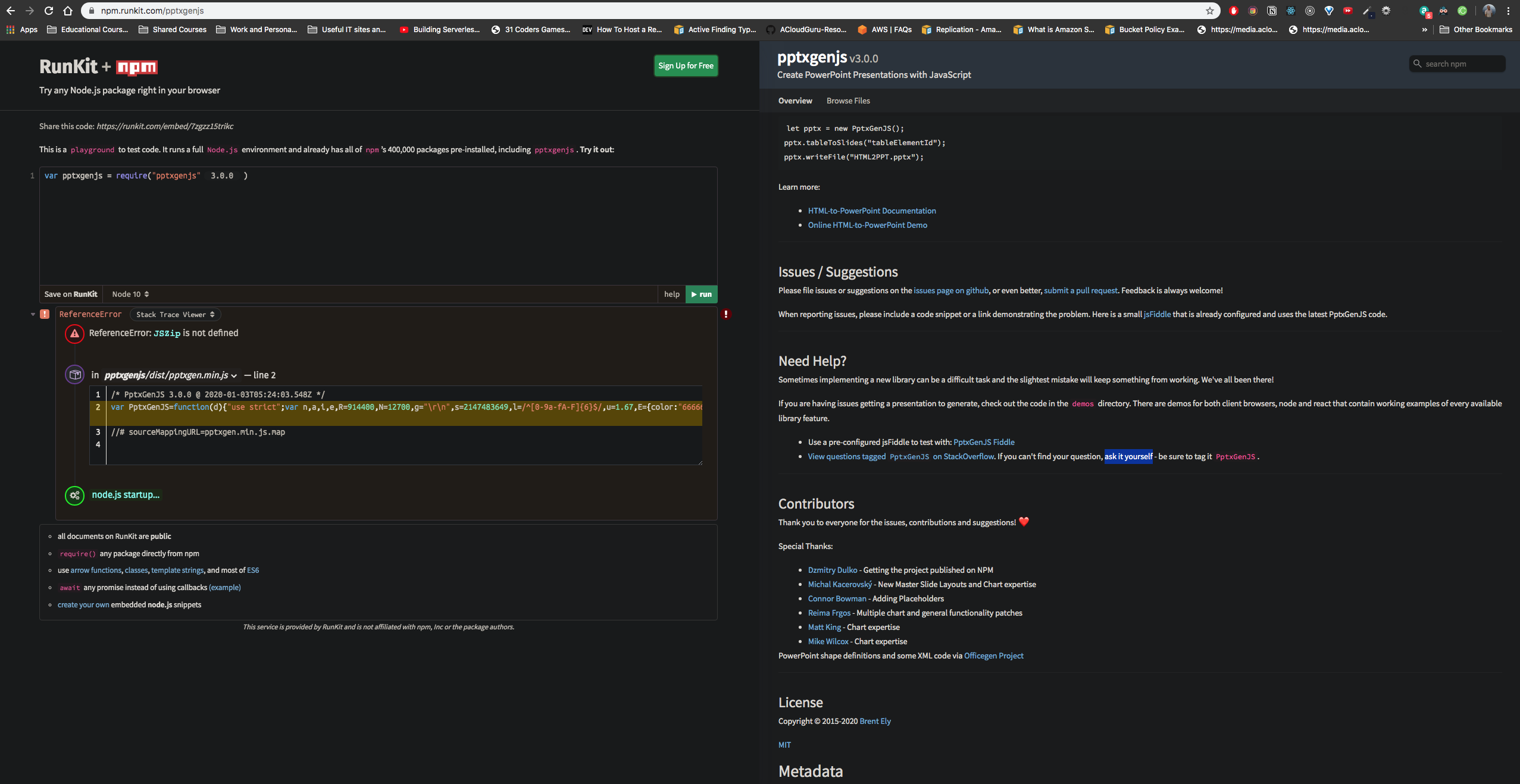
Task: Click the gear icon next to node.js startup
Action: (74, 495)
